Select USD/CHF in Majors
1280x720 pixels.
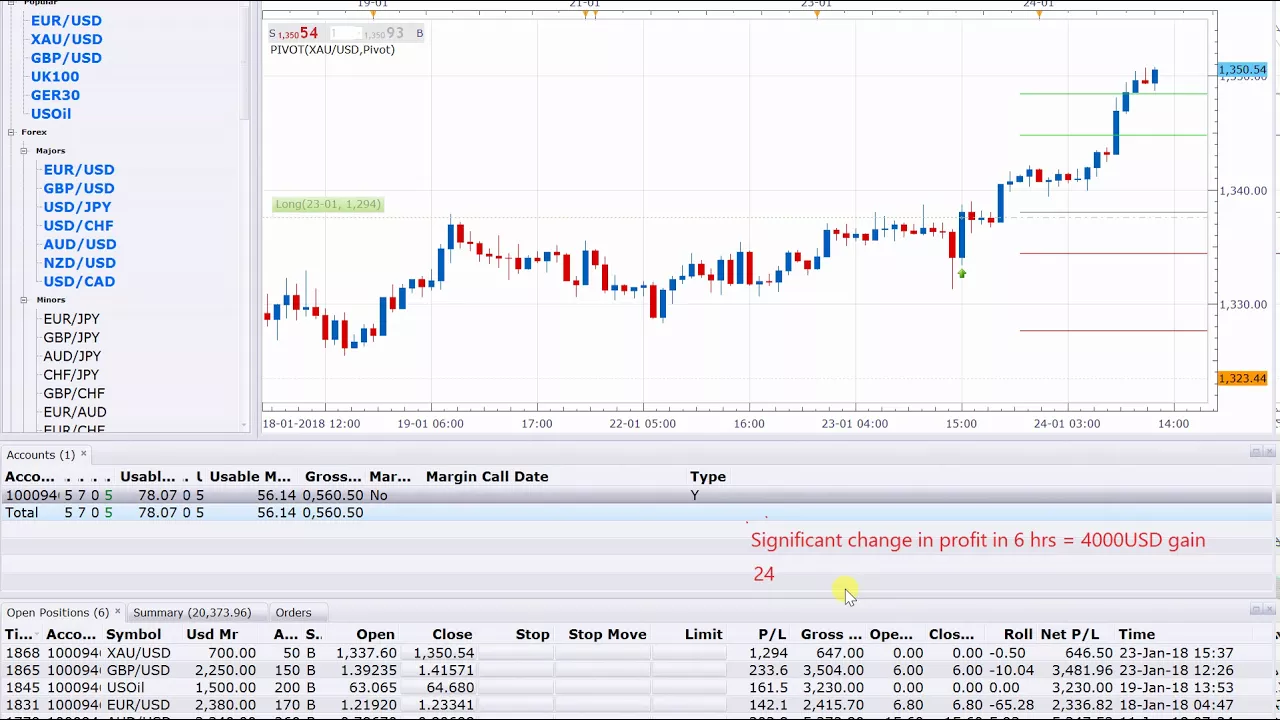coord(78,226)
